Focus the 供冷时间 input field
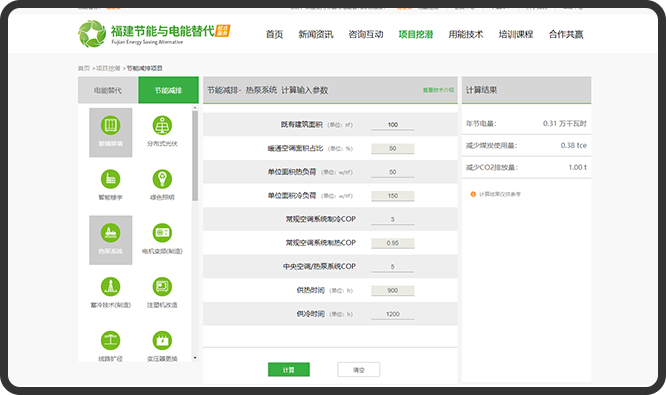The image size is (666, 395). [x=393, y=314]
